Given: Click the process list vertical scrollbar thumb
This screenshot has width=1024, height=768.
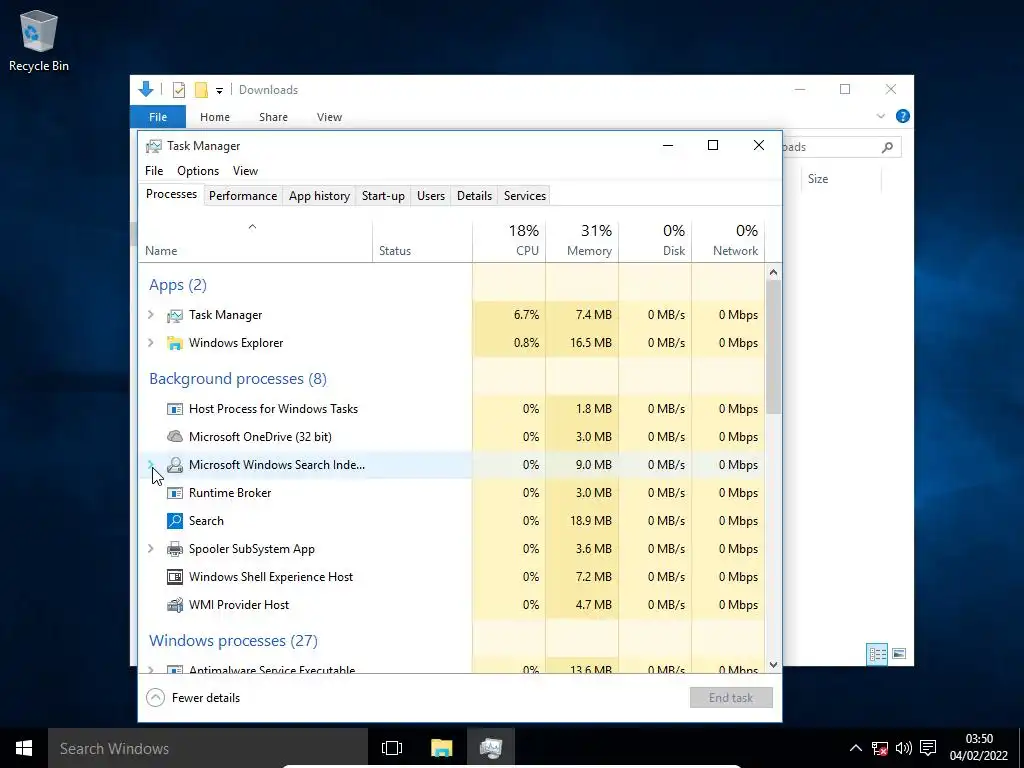Looking at the screenshot, I should click(773, 347).
